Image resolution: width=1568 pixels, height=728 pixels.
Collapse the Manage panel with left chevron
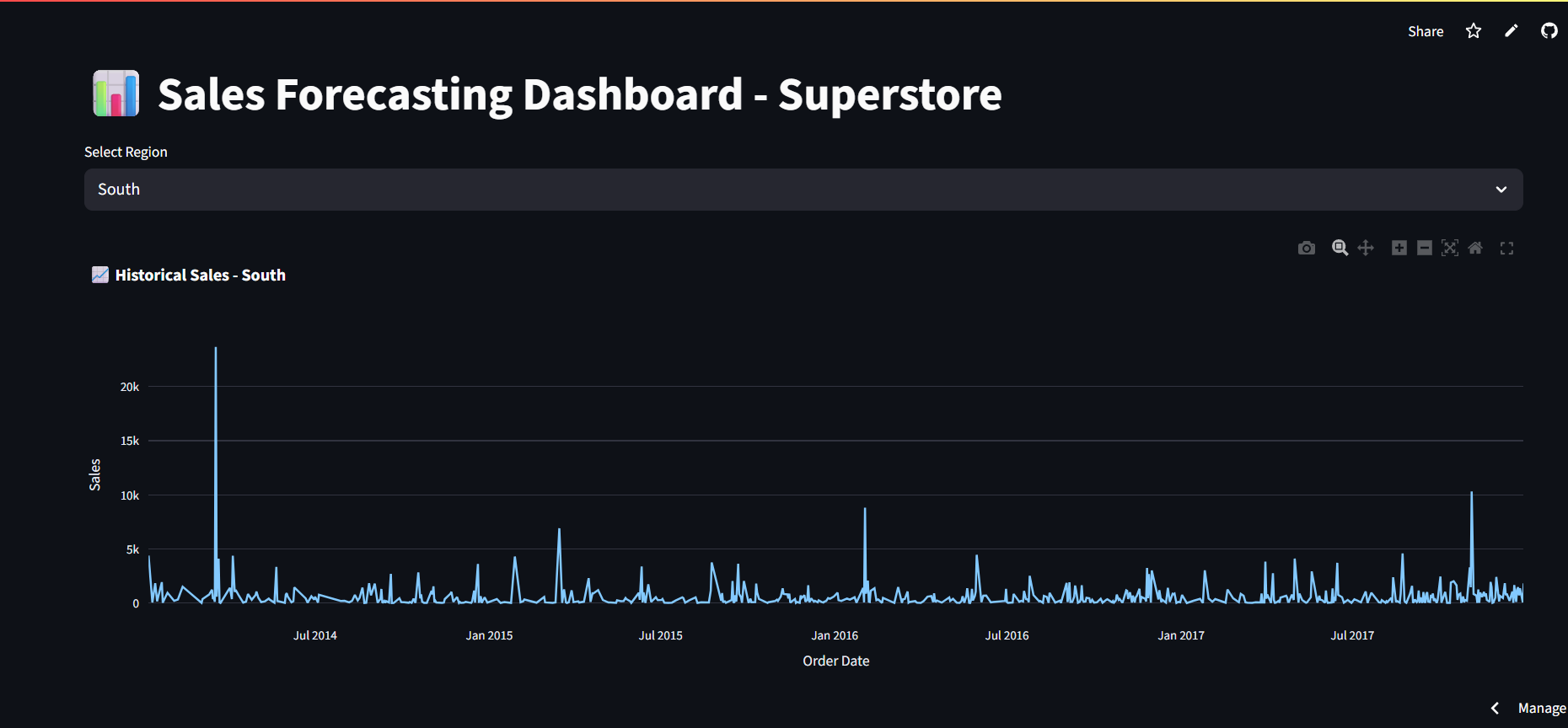point(1495,709)
